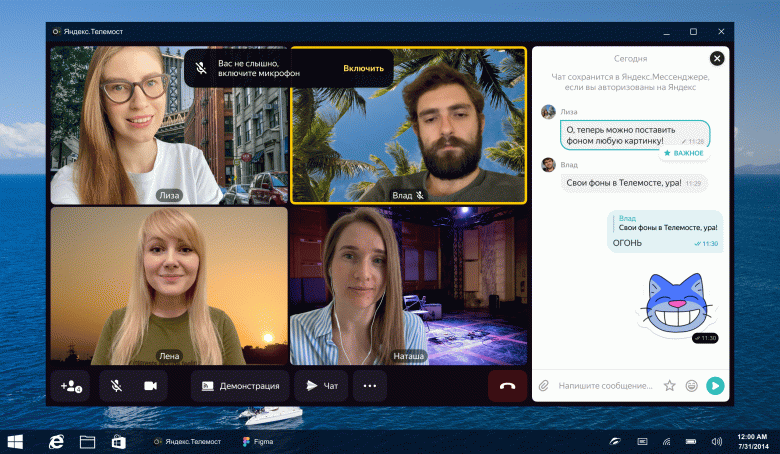Select Влад's video tile
The image size is (780, 454).
(x=408, y=125)
